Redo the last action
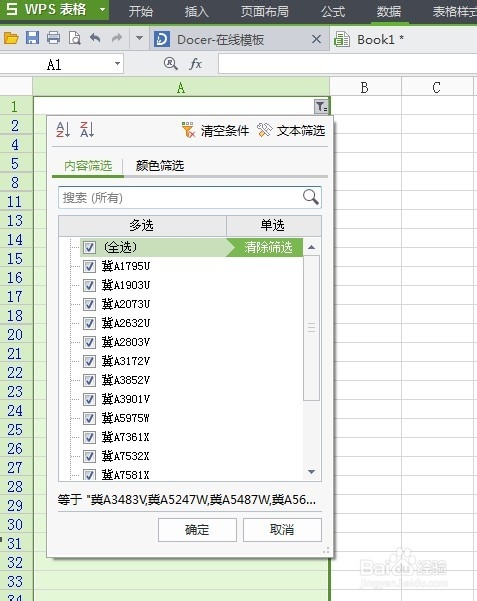477x601 pixels. click(x=117, y=38)
